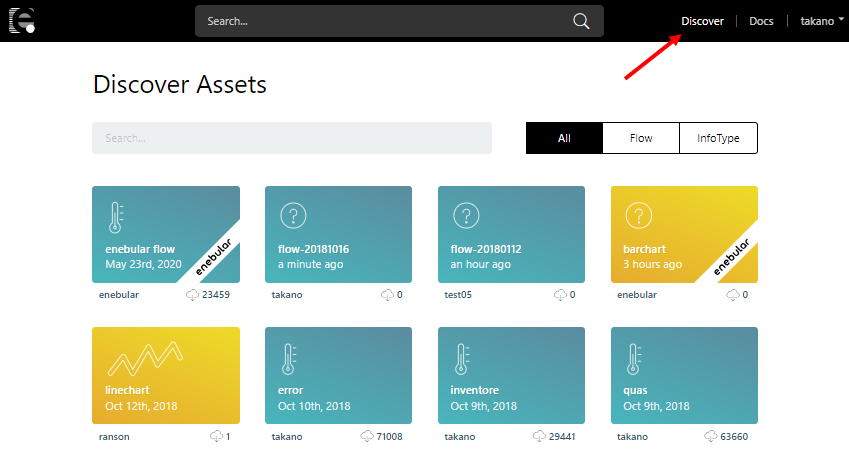The height and width of the screenshot is (462, 849).
Task: Click the magnifier icon in top search bar
Action: tap(581, 21)
